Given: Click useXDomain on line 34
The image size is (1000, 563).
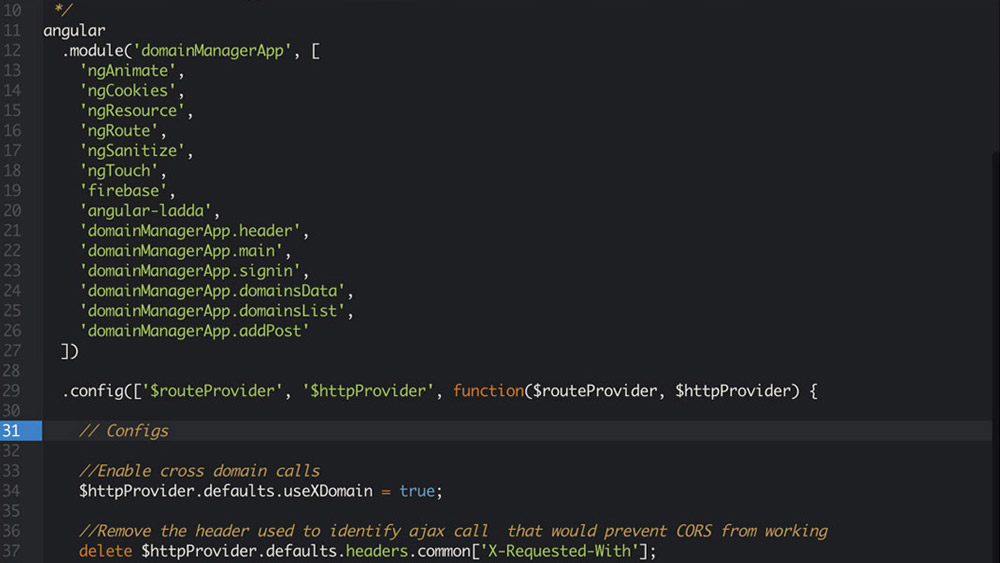Looking at the screenshot, I should [x=328, y=491].
